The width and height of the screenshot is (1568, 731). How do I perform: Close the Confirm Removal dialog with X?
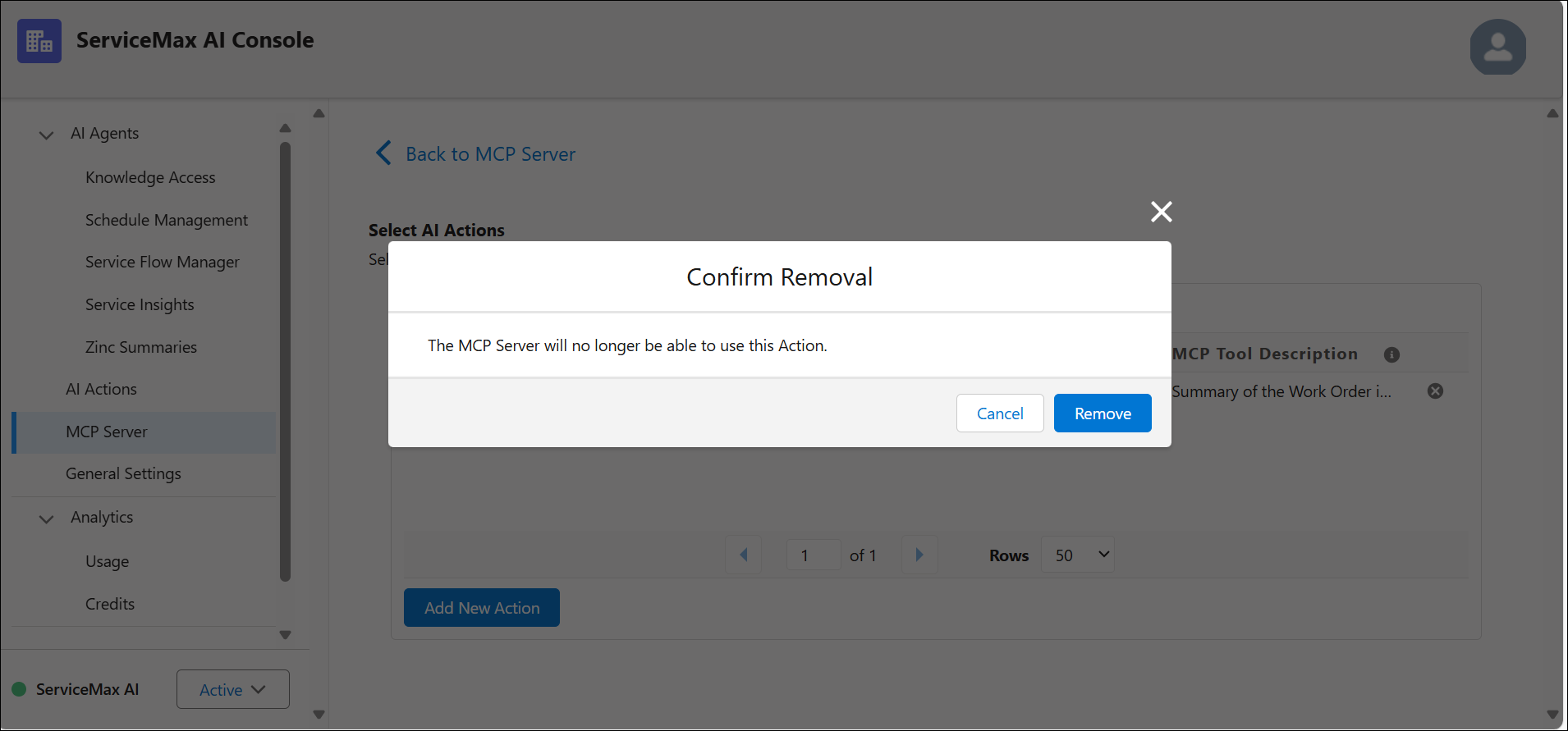pyautogui.click(x=1161, y=212)
